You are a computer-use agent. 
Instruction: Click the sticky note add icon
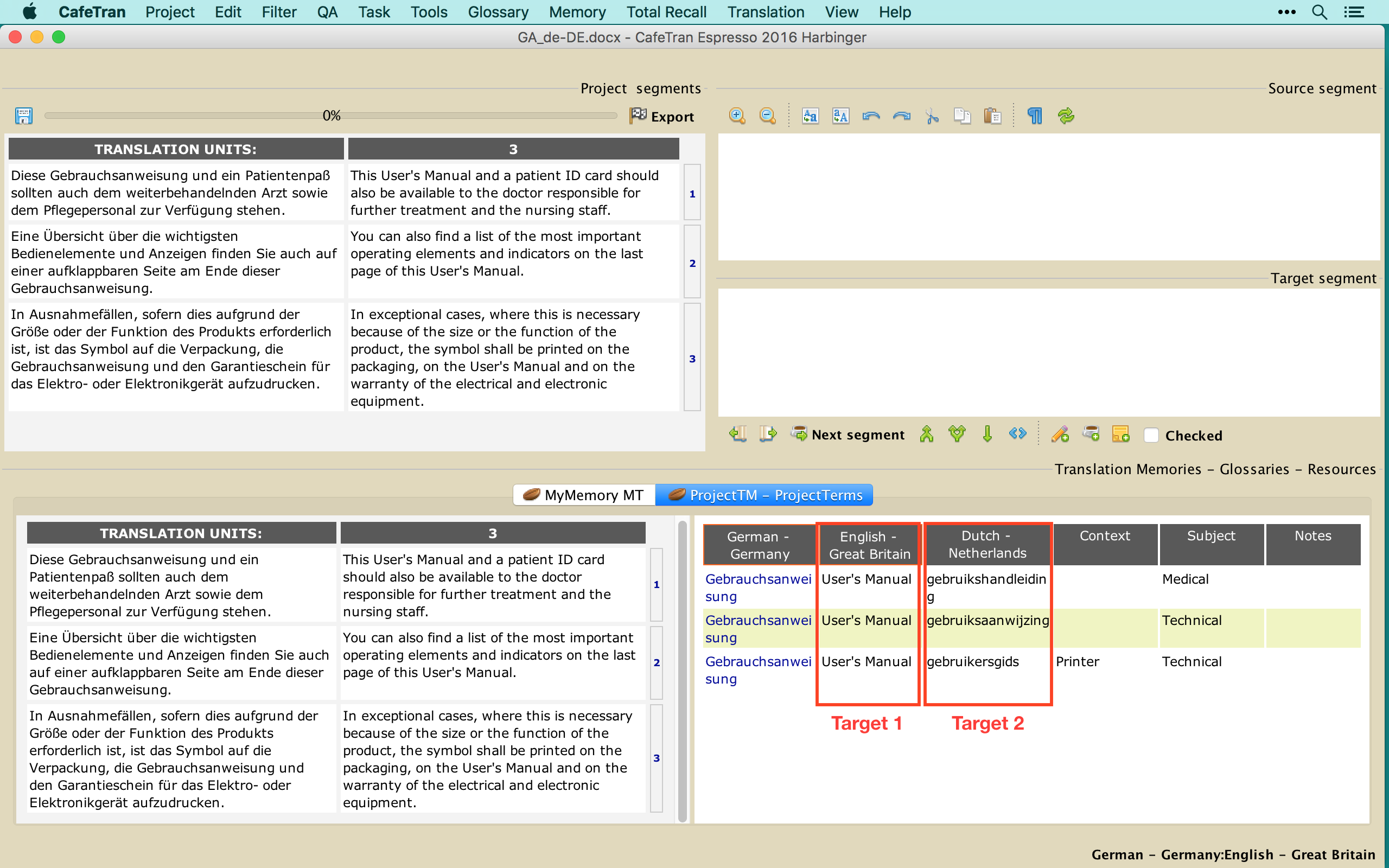pyautogui.click(x=1120, y=435)
